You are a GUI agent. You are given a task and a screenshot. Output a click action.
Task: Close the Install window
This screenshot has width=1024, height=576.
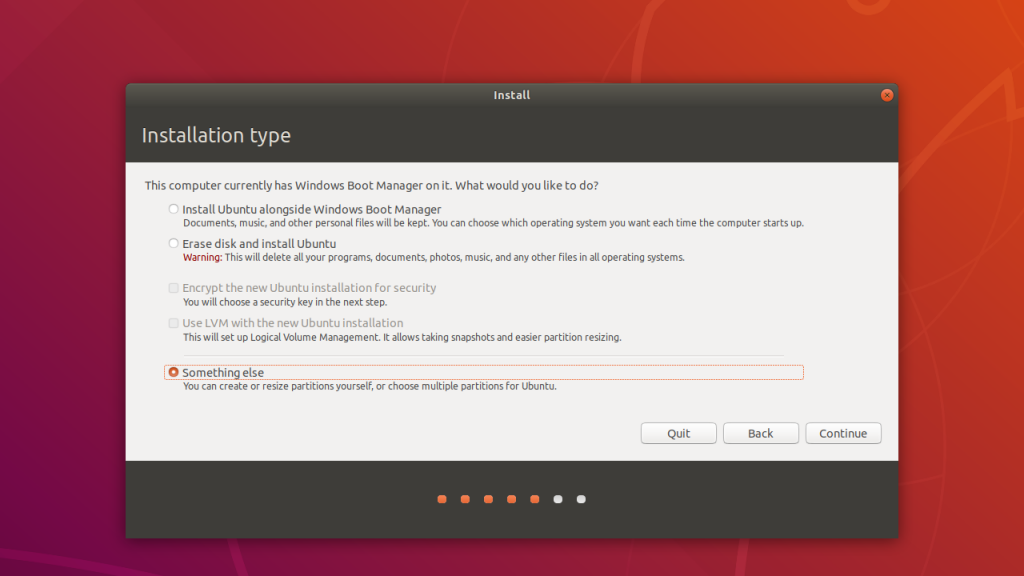click(887, 95)
